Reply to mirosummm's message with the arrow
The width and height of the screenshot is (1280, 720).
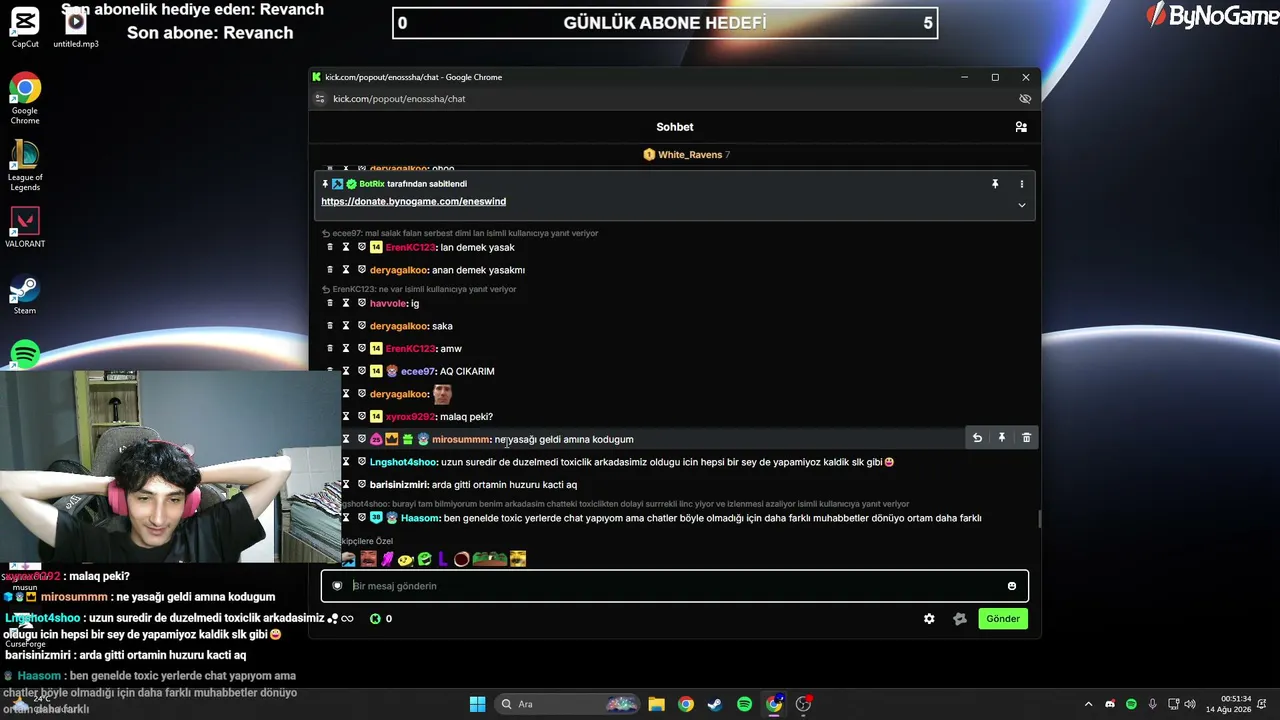(977, 438)
